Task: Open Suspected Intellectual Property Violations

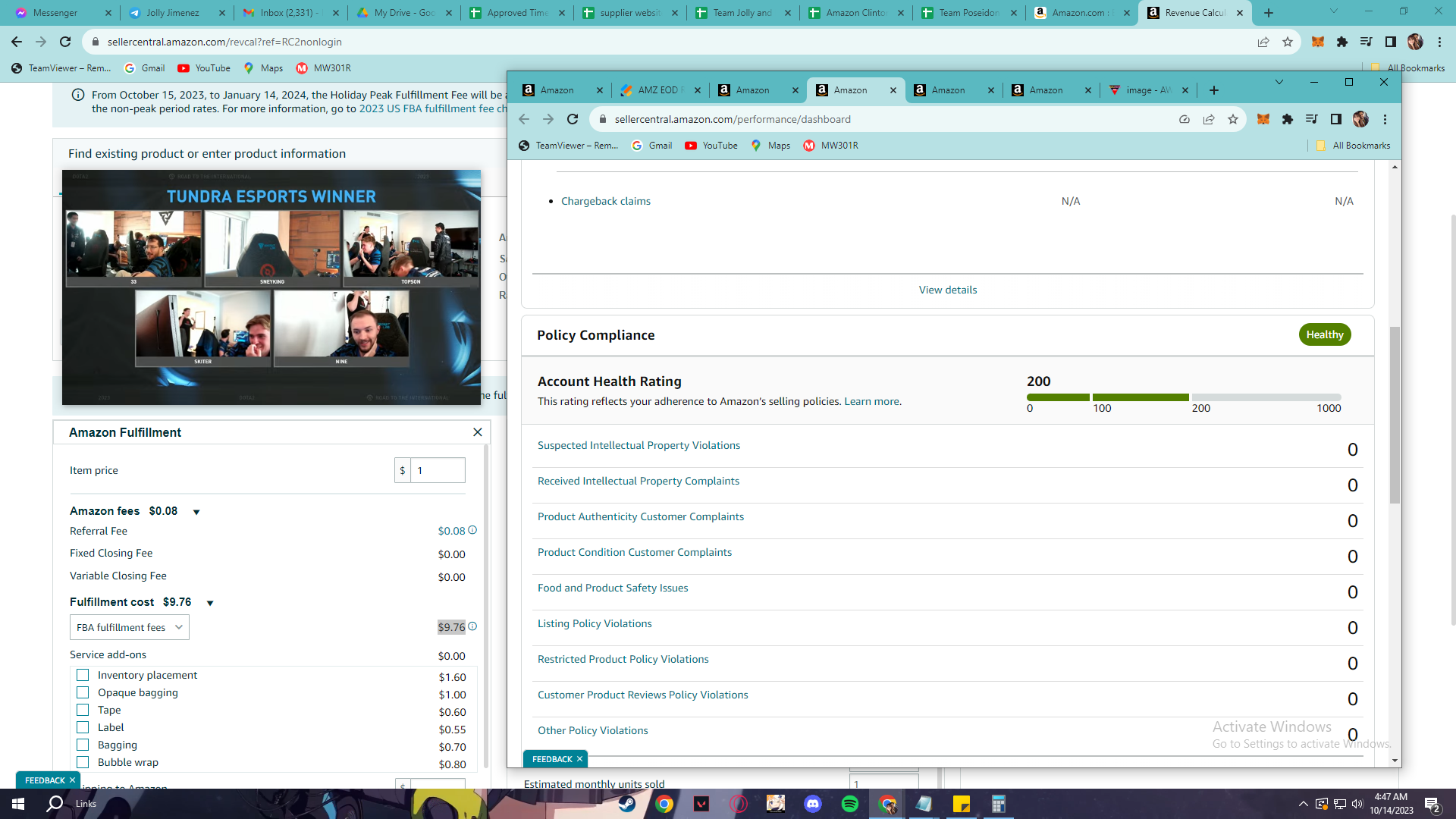Action: [x=639, y=445]
